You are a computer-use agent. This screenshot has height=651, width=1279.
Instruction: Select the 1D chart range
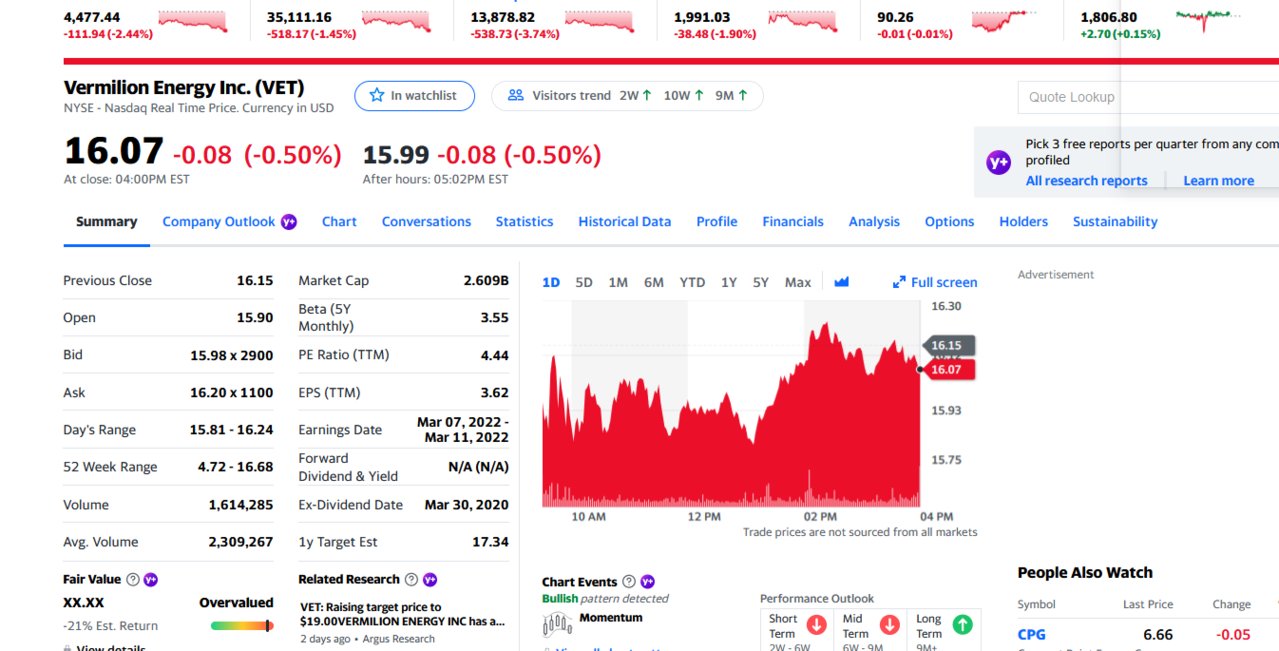[551, 282]
